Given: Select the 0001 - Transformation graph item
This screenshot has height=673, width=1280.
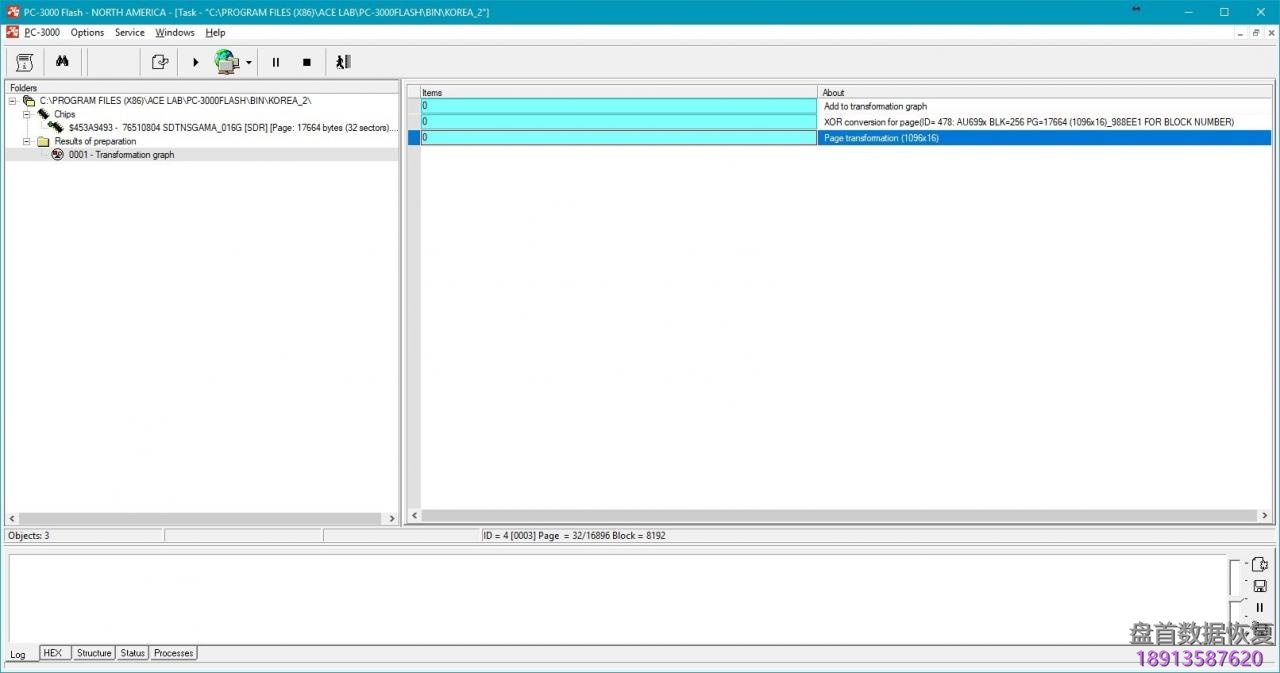Looking at the screenshot, I should coord(121,155).
